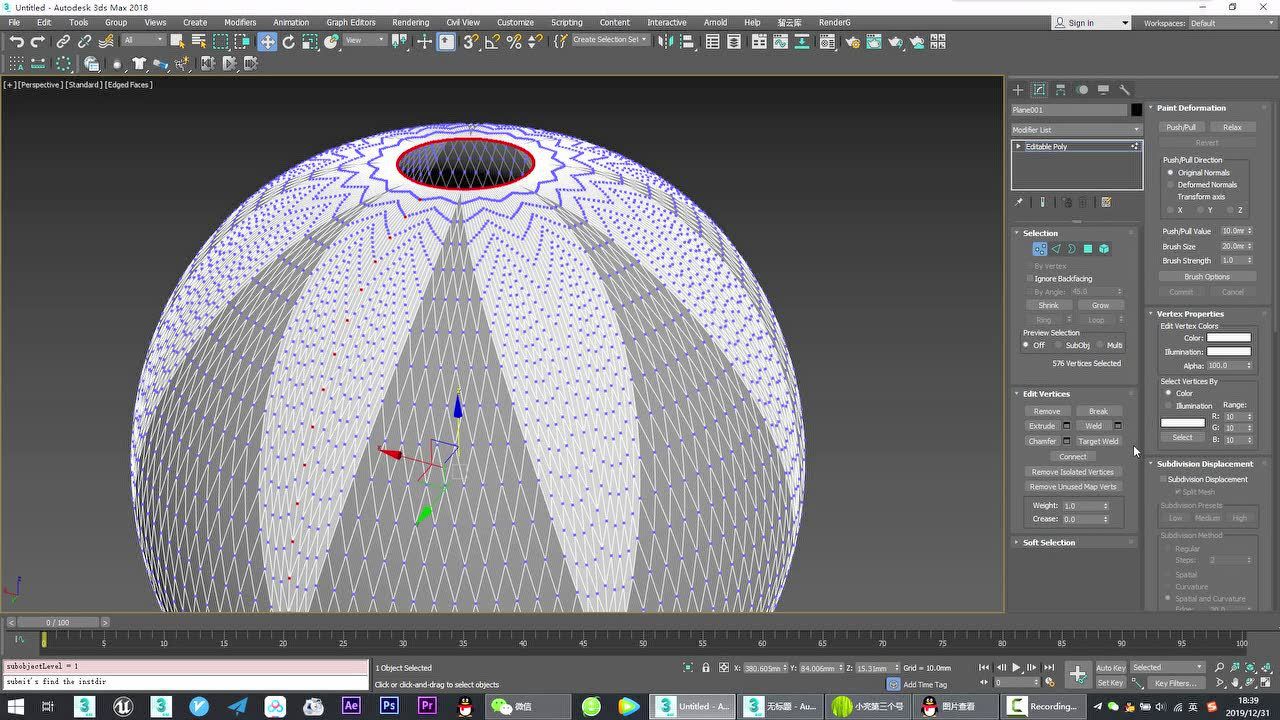Viewport: 1280px width, 720px height.
Task: Click the Undo arrow icon
Action: [16, 41]
